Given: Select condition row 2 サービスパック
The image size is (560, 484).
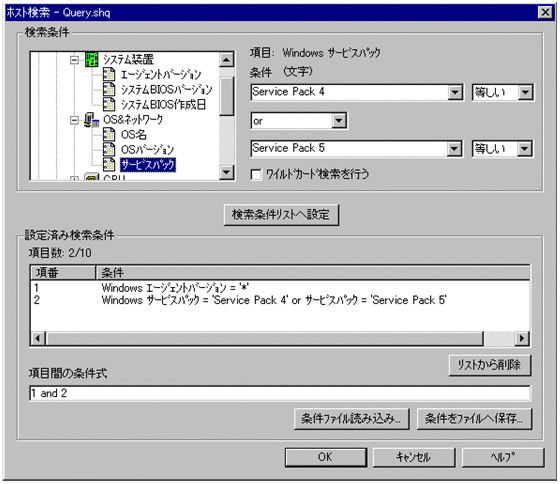Looking at the screenshot, I should (280, 300).
